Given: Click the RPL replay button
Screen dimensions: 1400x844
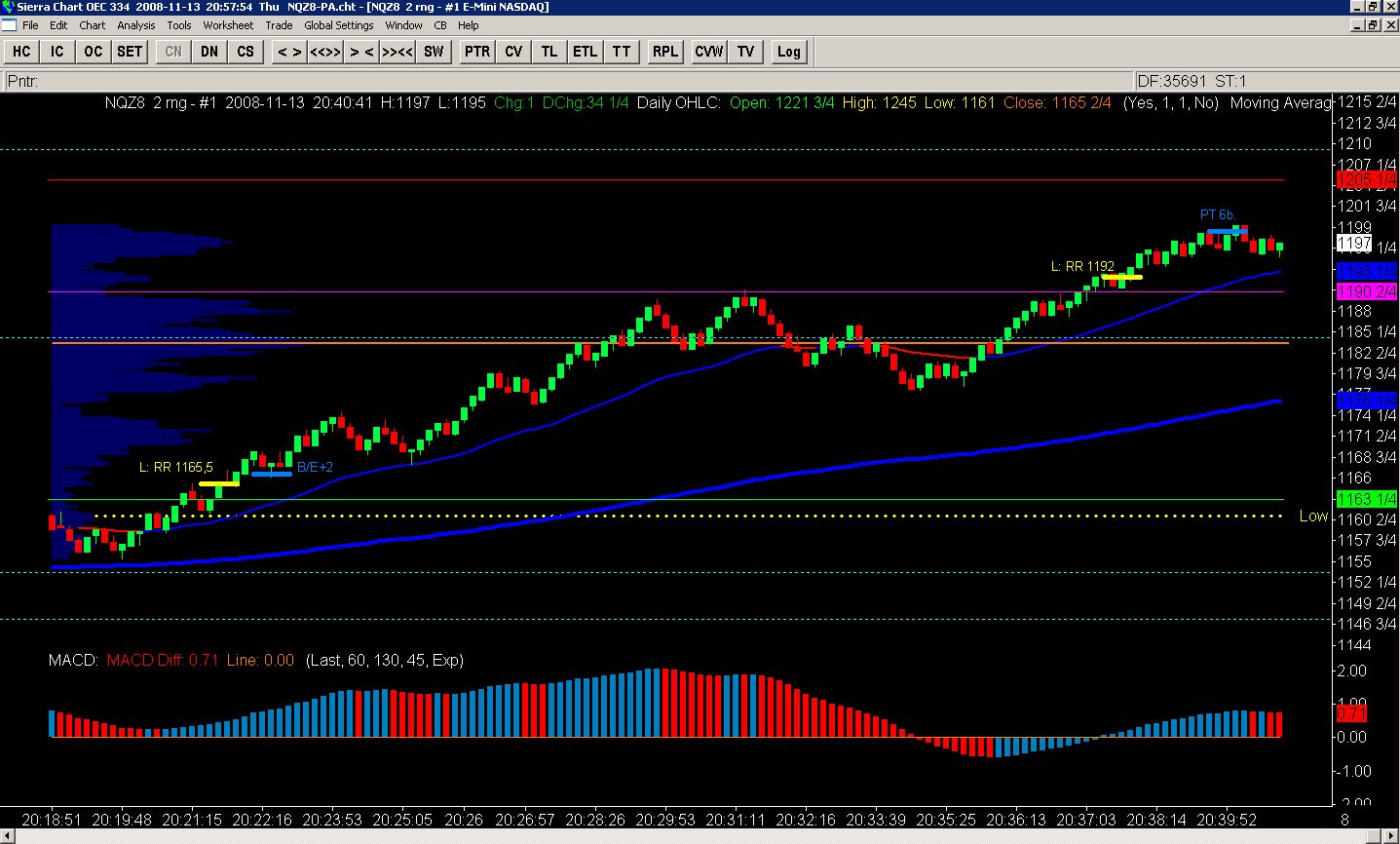Looking at the screenshot, I should pos(665,52).
